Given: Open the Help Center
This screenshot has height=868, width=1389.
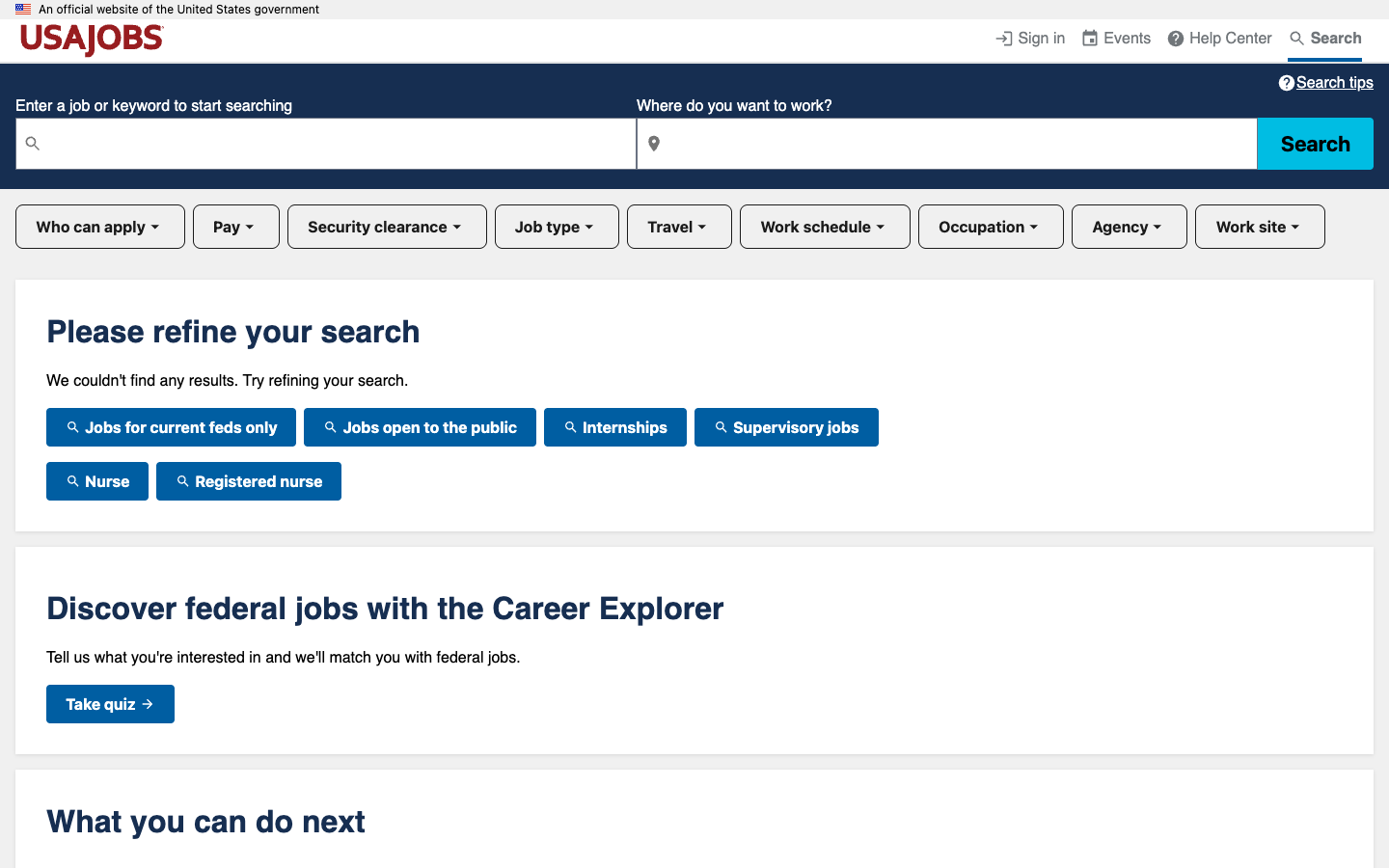Looking at the screenshot, I should (x=1219, y=39).
